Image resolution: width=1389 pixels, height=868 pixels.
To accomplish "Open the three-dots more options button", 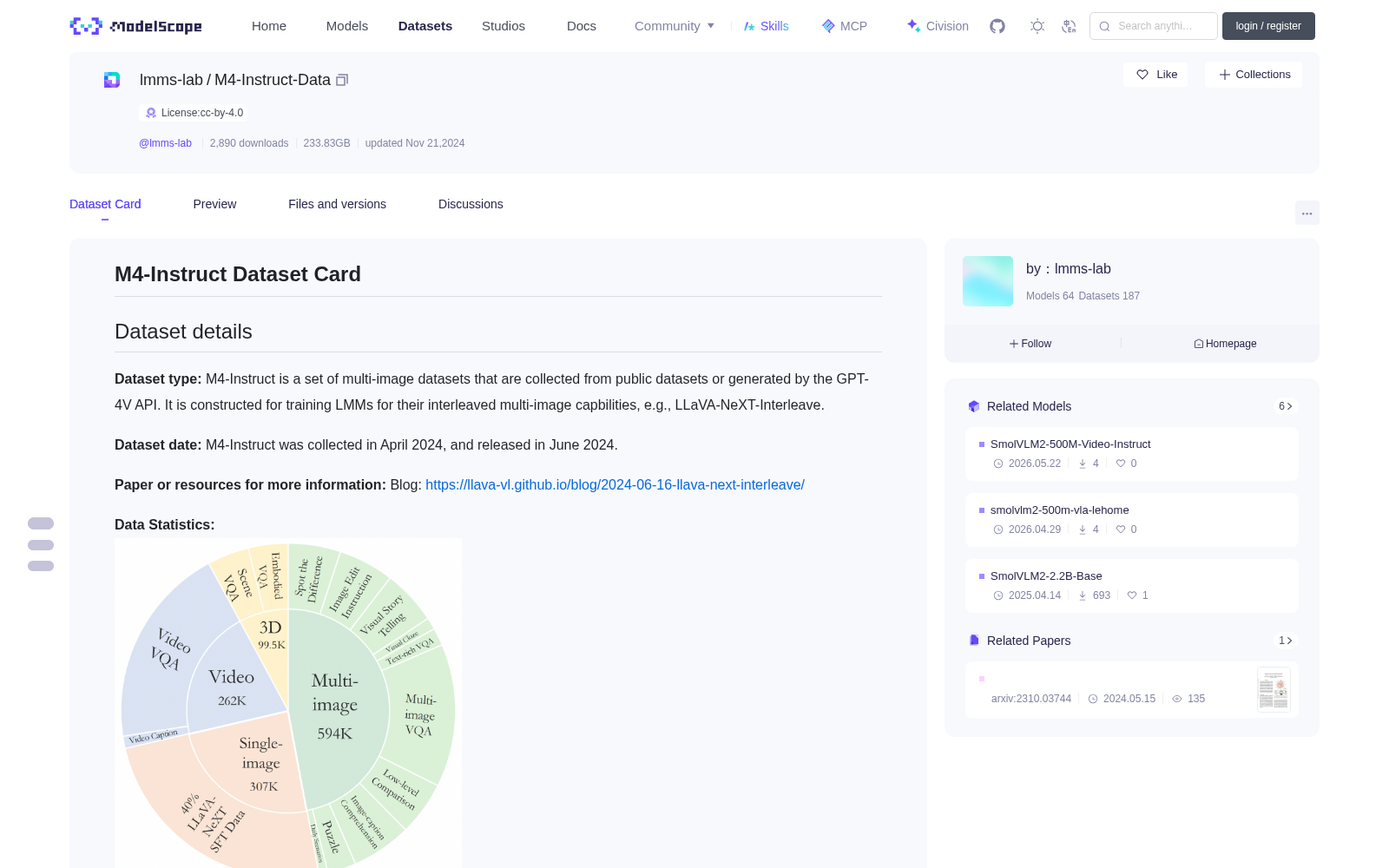I will pos(1307,213).
